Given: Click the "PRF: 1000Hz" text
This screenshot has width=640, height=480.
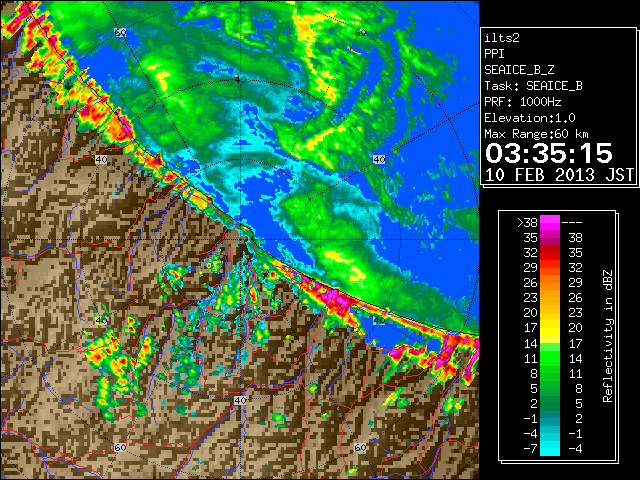Looking at the screenshot, I should pyautogui.click(x=523, y=102).
